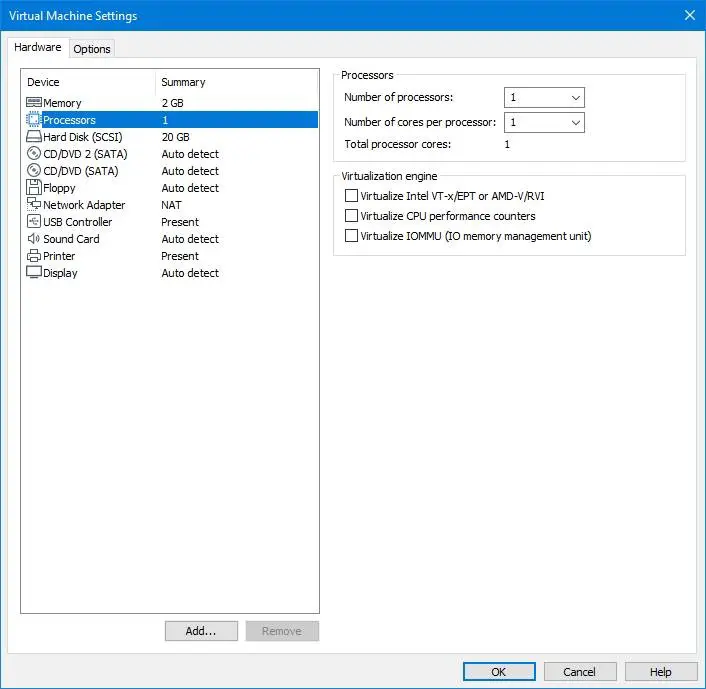Click the OK button
The height and width of the screenshot is (689, 706).
pos(499,672)
